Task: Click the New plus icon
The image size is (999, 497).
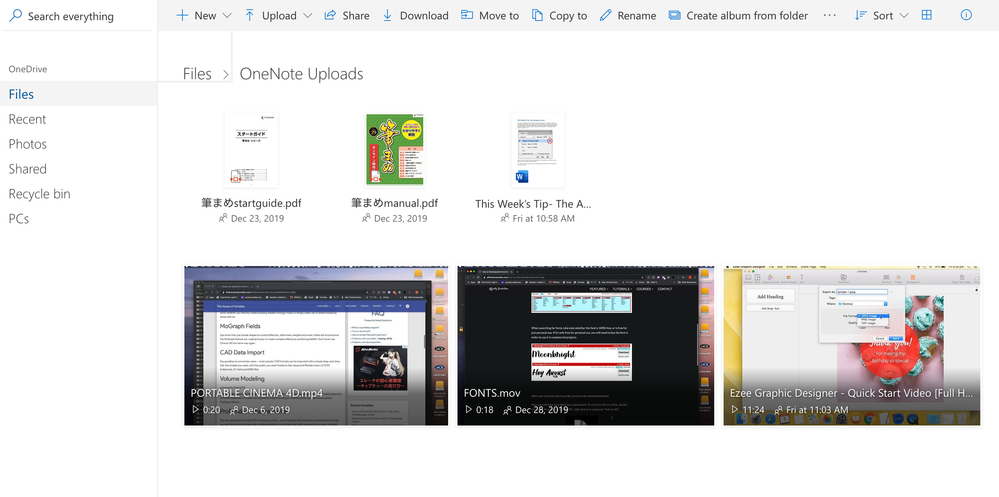Action: tap(182, 15)
